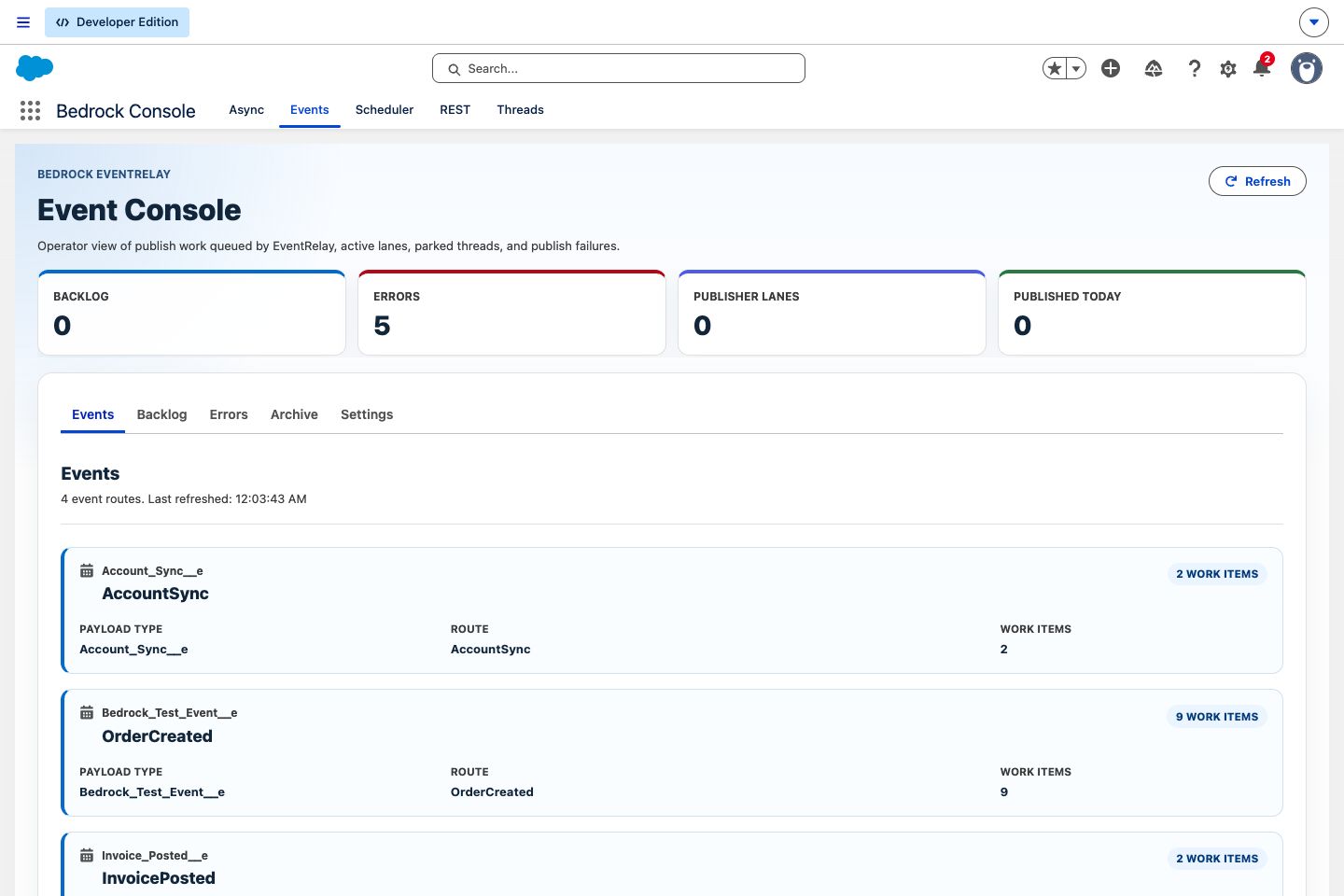This screenshot has height=896, width=1344.
Task: Switch to the Backlog sub-tab
Action: [162, 414]
